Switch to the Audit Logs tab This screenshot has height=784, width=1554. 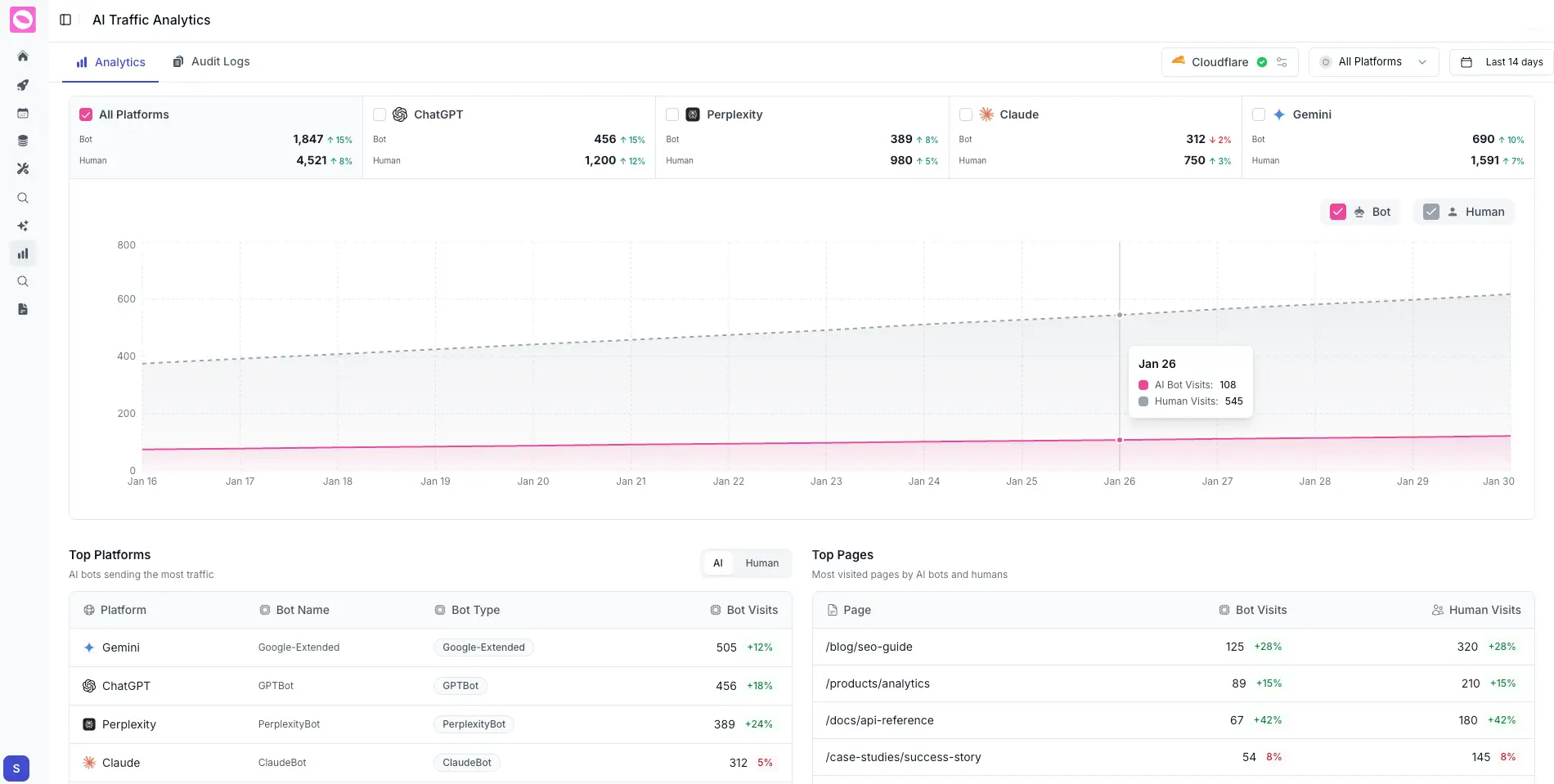point(211,61)
